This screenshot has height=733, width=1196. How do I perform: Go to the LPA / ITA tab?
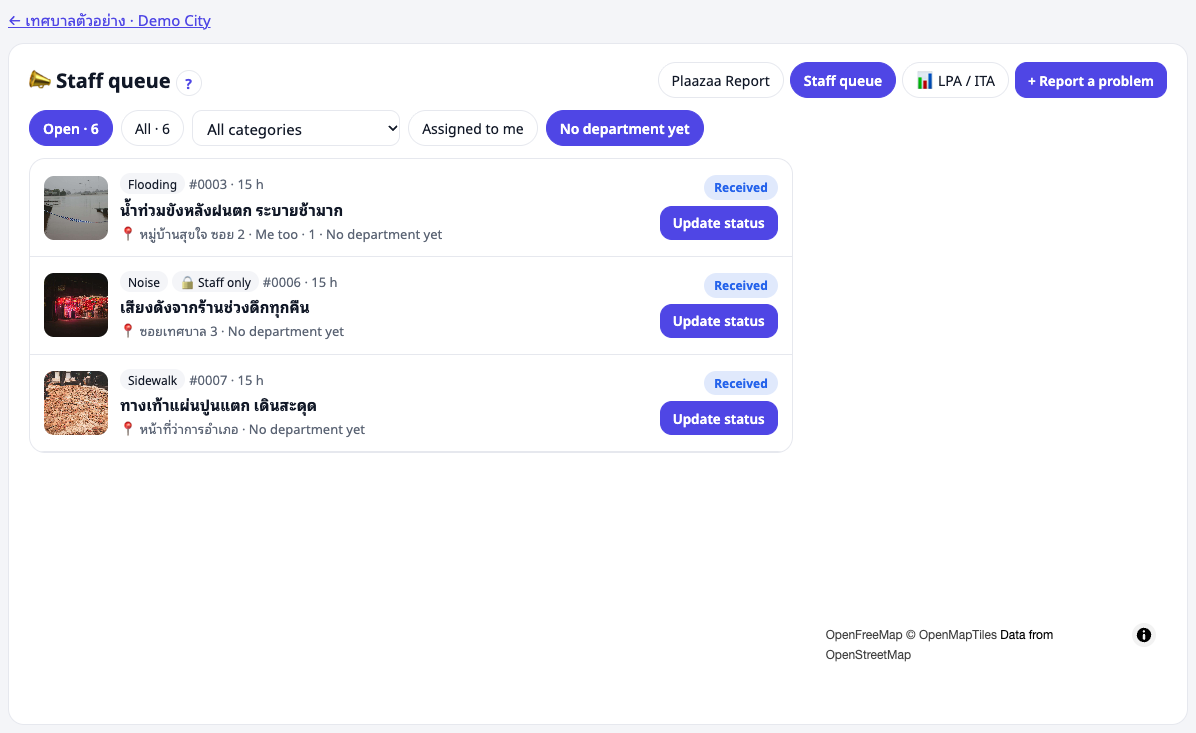pyautogui.click(x=956, y=81)
